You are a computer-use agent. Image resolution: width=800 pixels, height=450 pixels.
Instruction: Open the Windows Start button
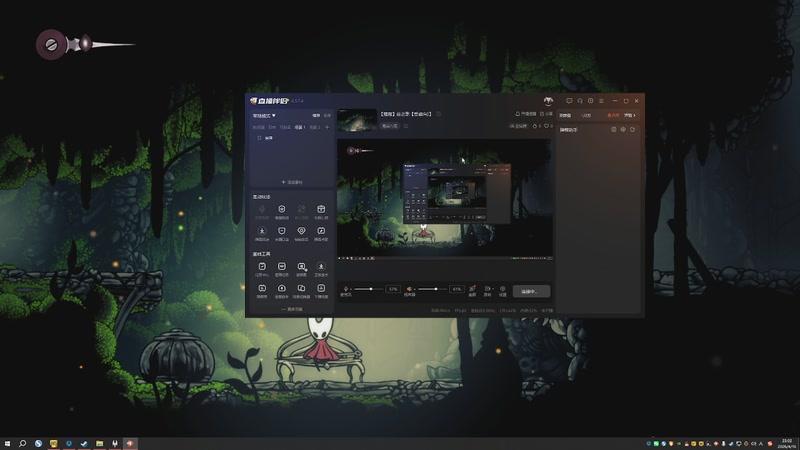(x=7, y=443)
